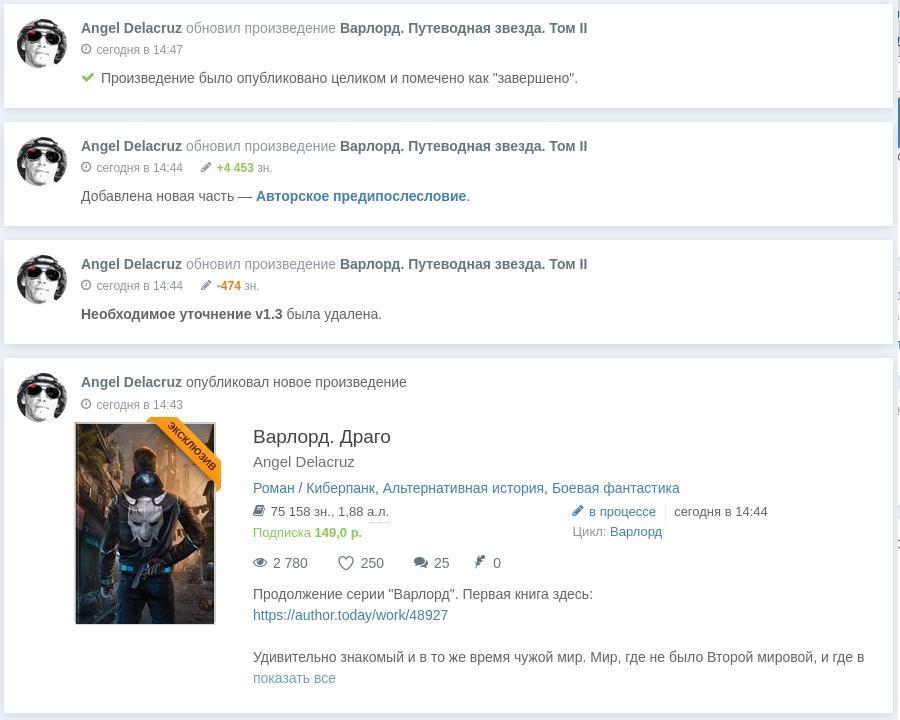Click the eye views icon showing 2 780
Screen dimensions: 900x720
click(260, 563)
